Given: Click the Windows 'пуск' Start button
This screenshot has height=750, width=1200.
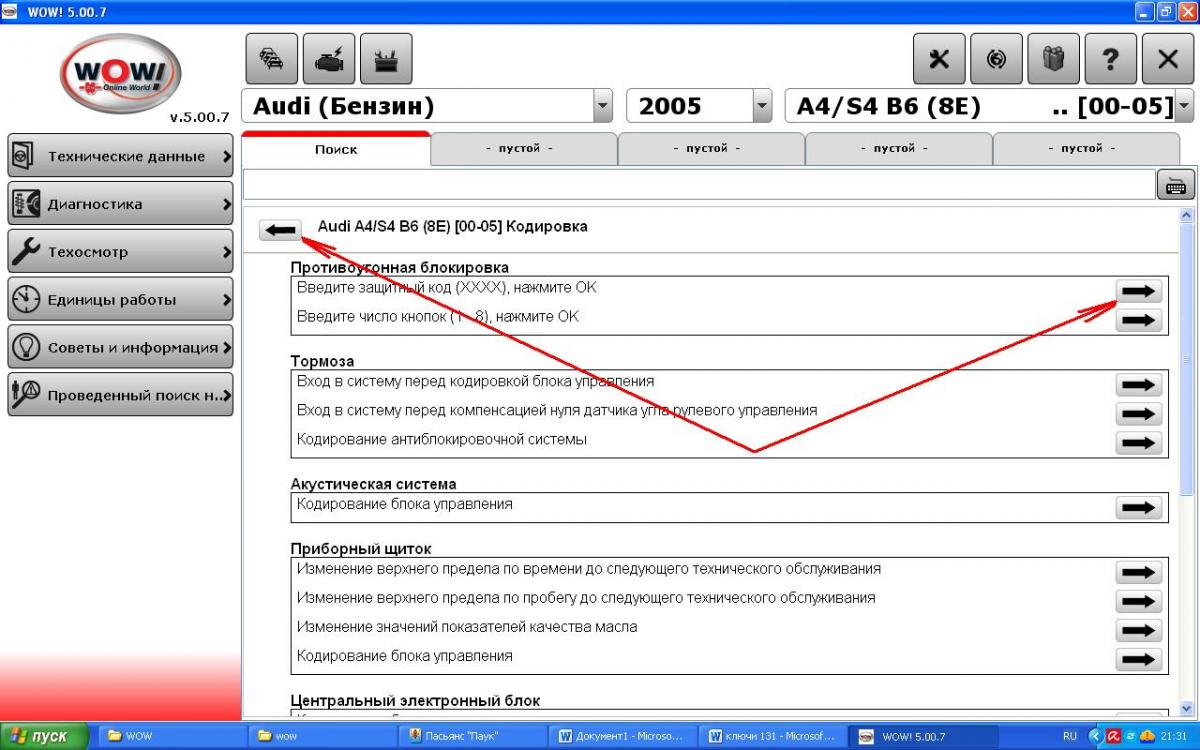Looking at the screenshot, I should 45,736.
